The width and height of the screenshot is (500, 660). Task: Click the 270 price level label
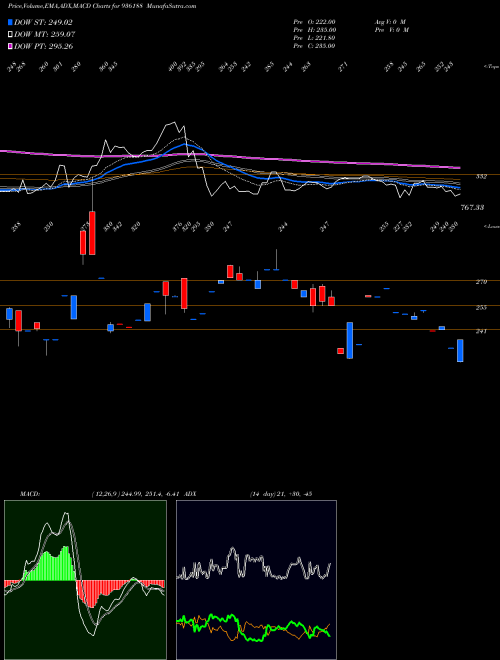pyautogui.click(x=481, y=282)
